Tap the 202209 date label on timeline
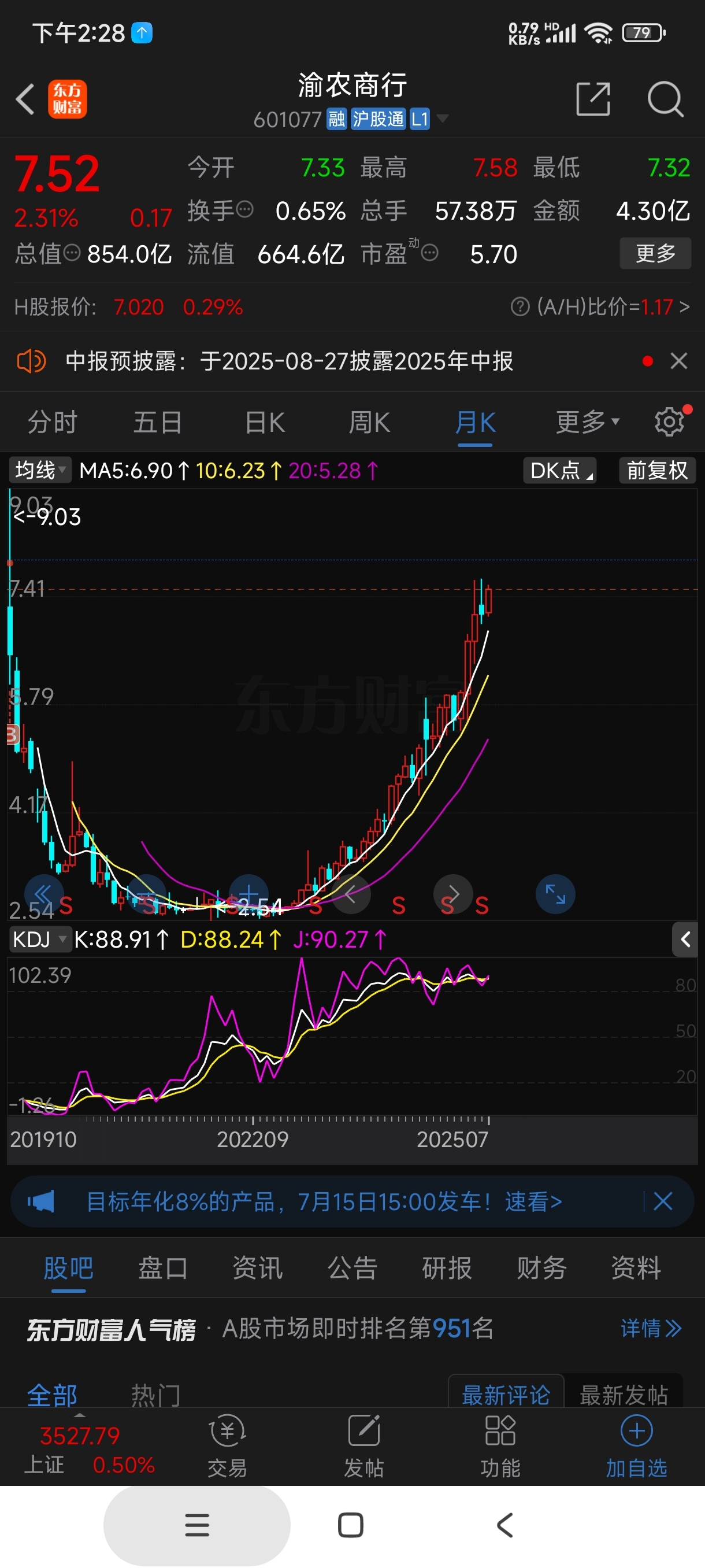Image resolution: width=705 pixels, height=1568 pixels. click(x=253, y=1139)
